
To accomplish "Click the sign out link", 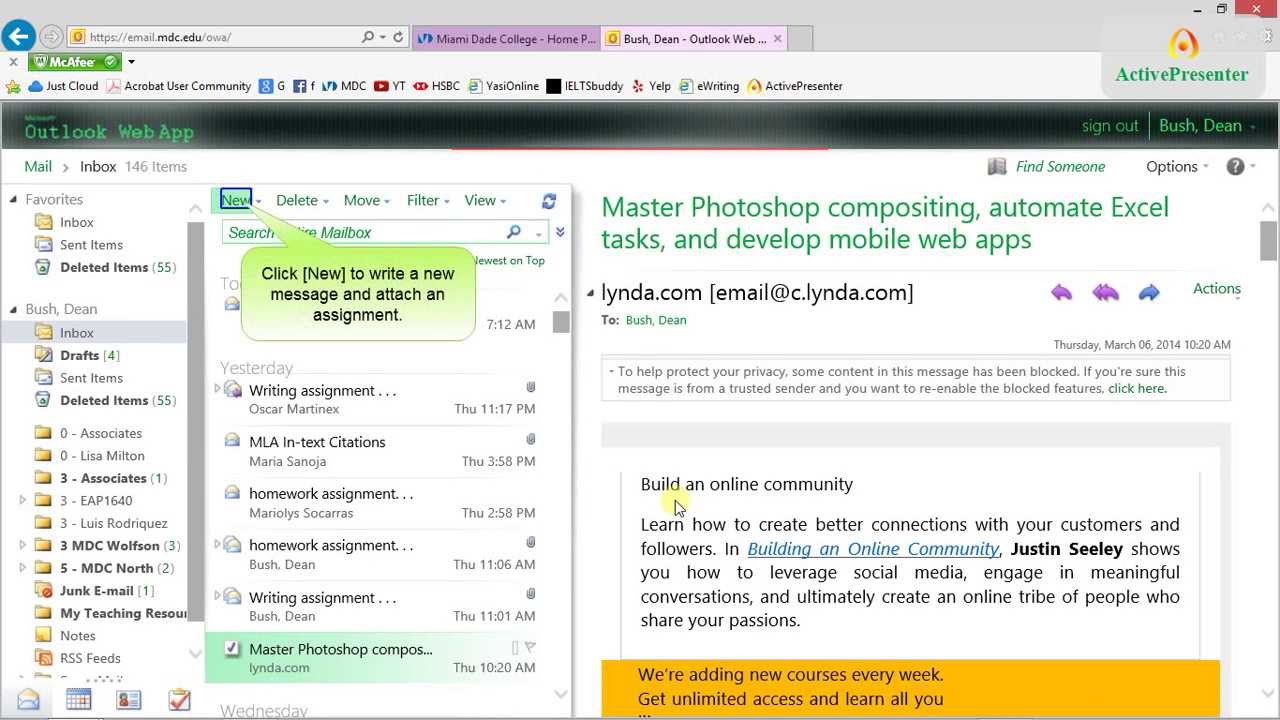I will (1110, 126).
